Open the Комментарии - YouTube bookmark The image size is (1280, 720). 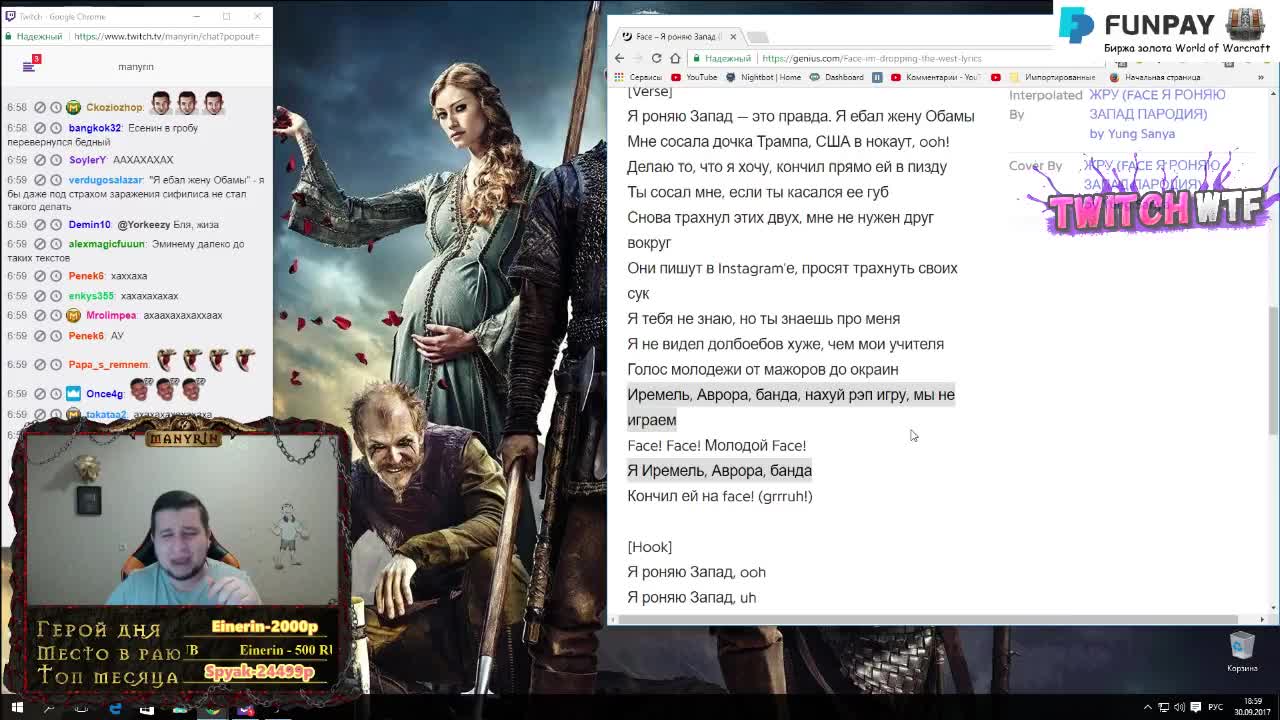[938, 77]
